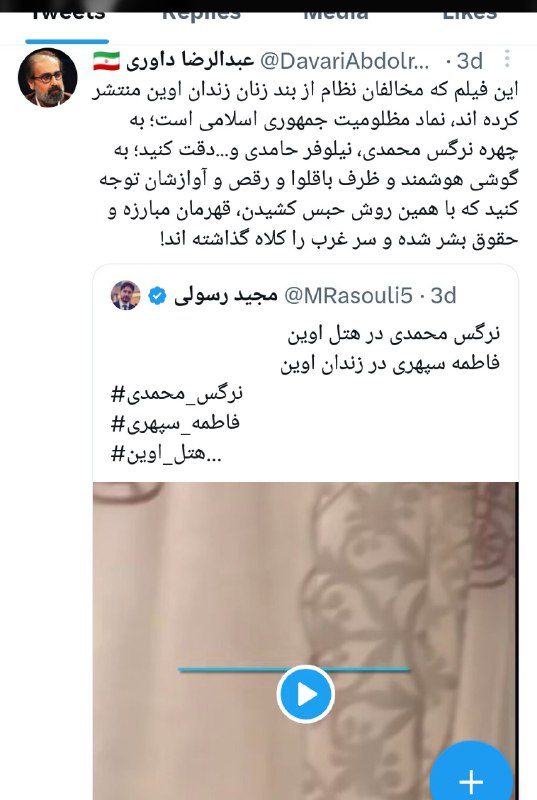Screen dimensions: 537x800
Task: Click the Iran flag emoji beside name
Action: (107, 61)
